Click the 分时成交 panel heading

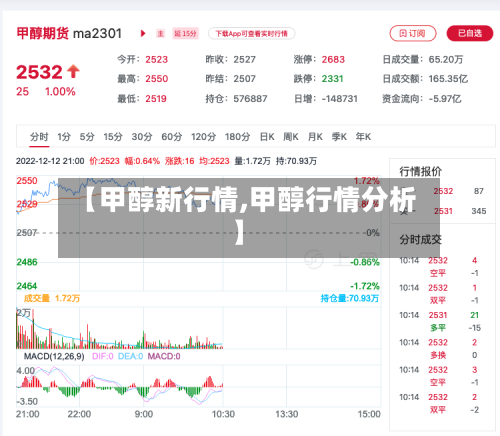point(420,239)
